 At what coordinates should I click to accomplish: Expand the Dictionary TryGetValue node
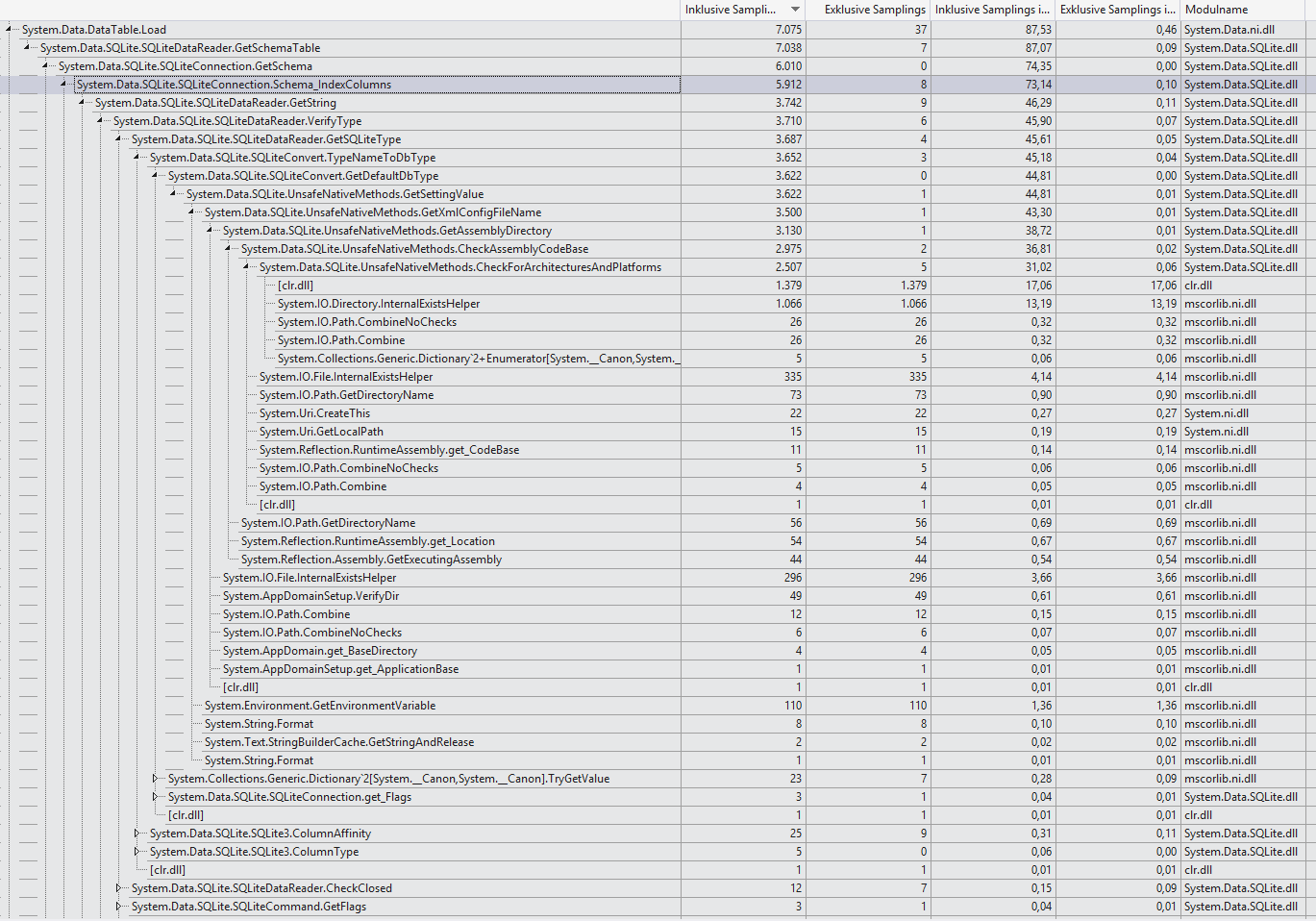(x=155, y=779)
